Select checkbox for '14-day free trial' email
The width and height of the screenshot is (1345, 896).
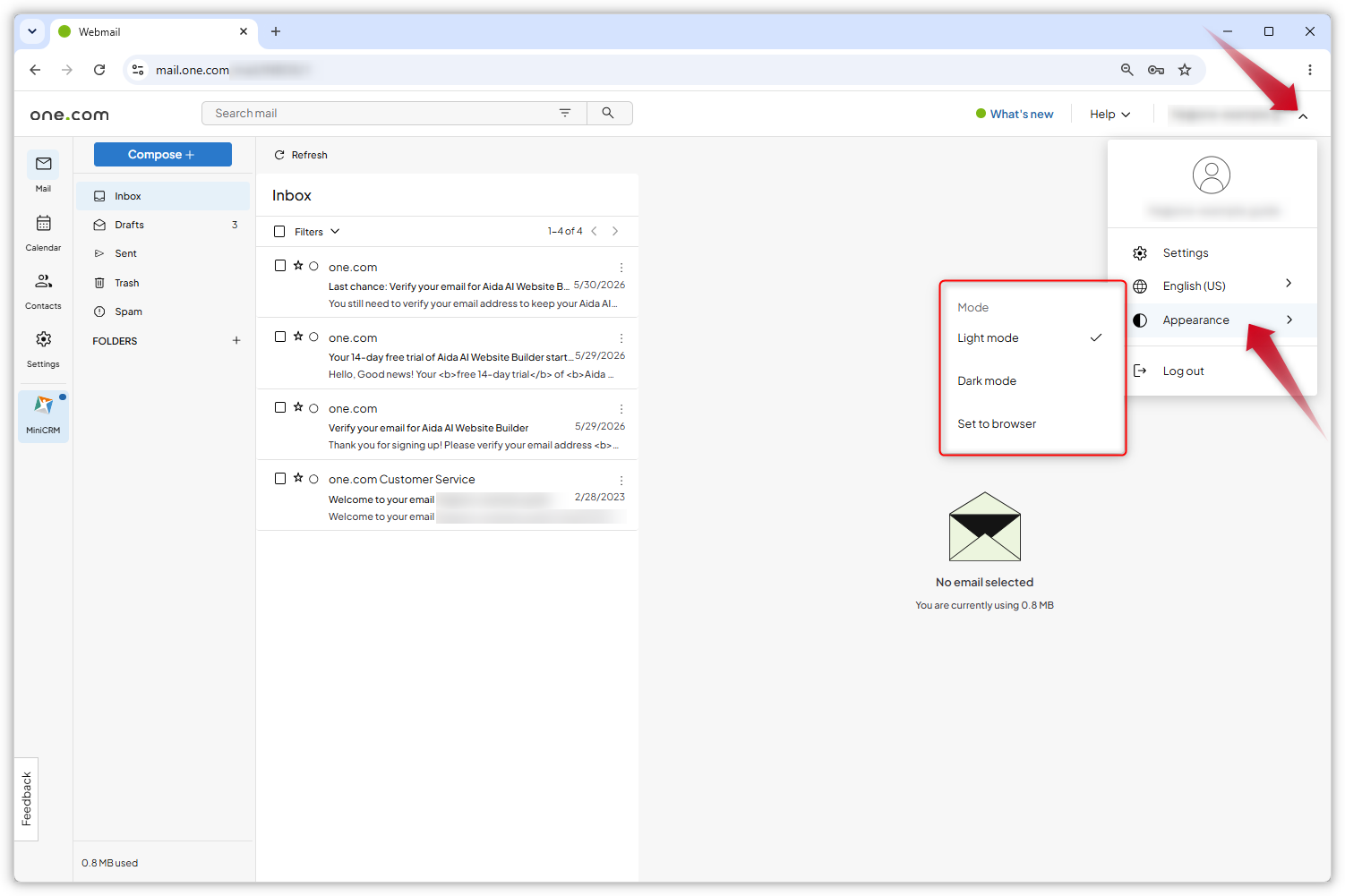[x=280, y=337]
